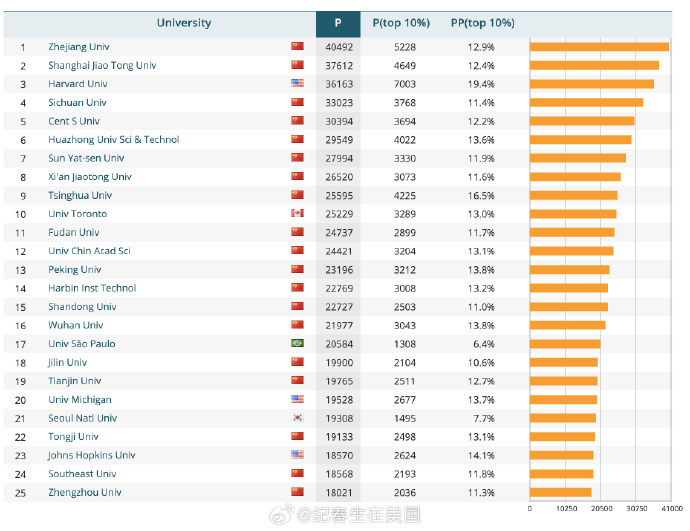
Task: Sort by the P(top 10%) column header
Action: click(x=401, y=23)
